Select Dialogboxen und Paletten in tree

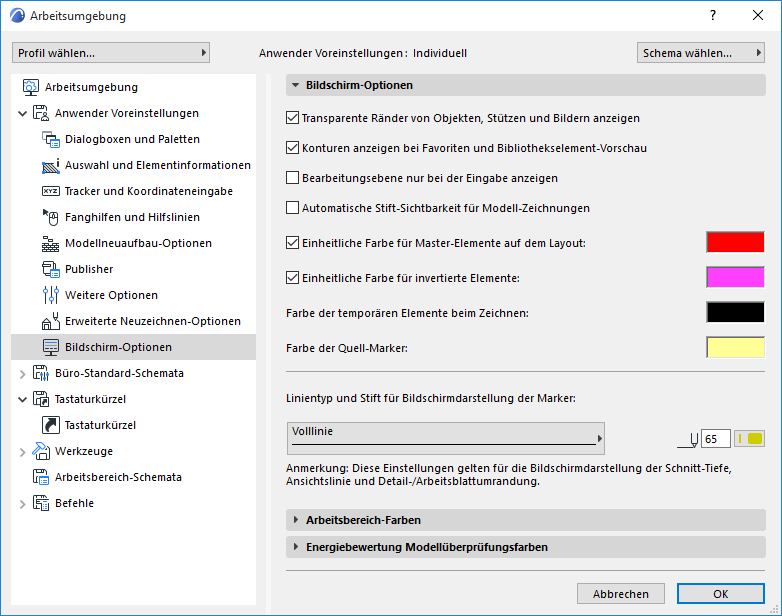(x=132, y=139)
